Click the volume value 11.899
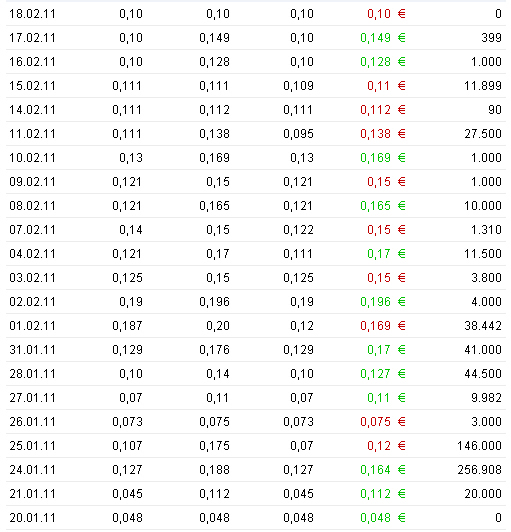 point(483,86)
